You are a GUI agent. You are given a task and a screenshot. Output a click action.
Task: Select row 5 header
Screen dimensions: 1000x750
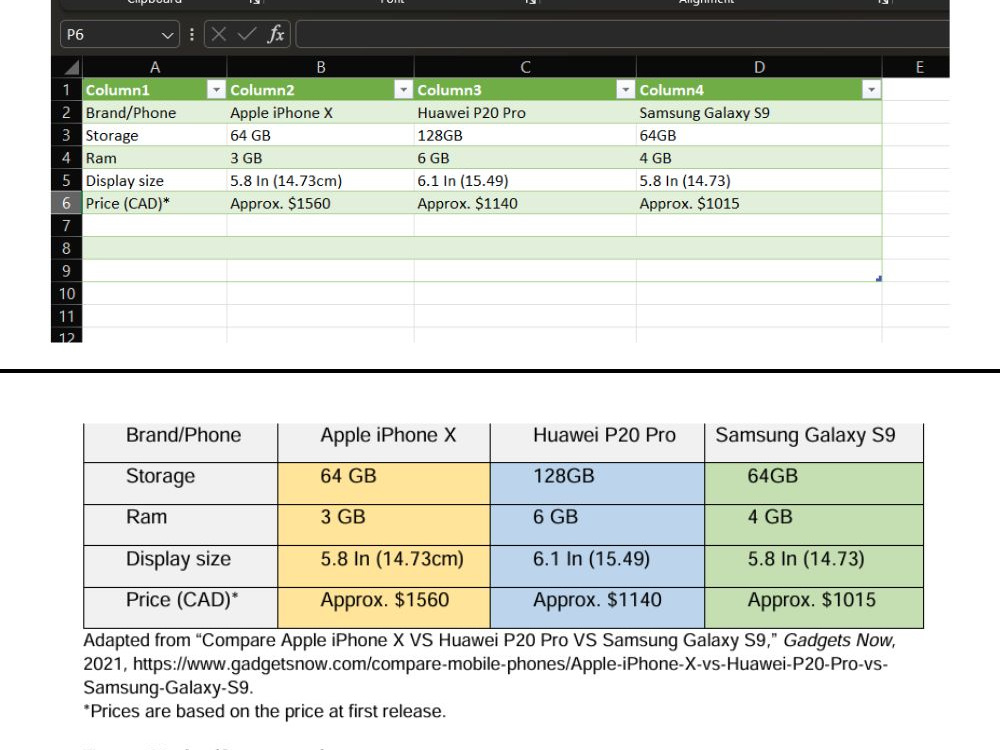click(x=66, y=180)
